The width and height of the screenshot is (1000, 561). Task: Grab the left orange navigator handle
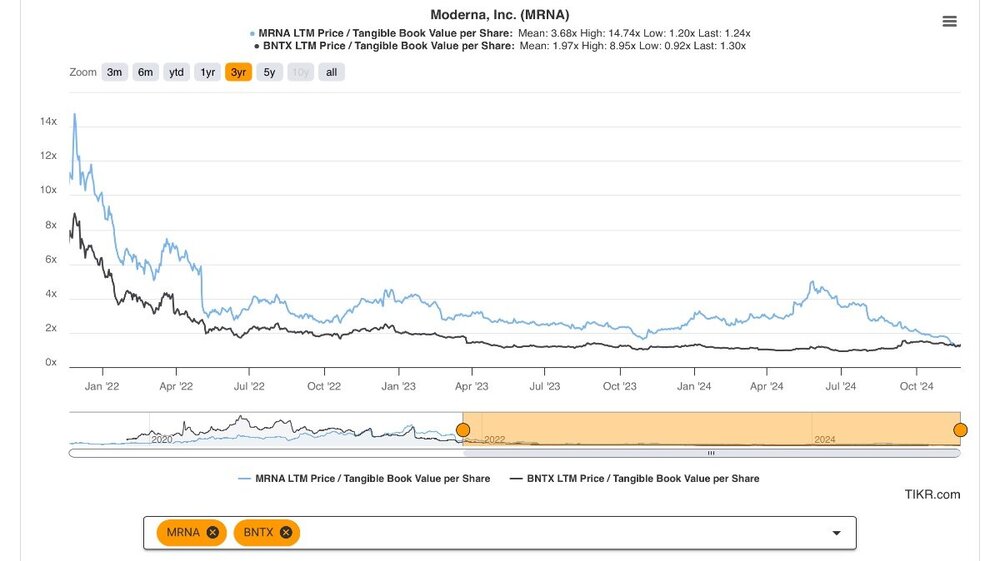click(x=464, y=430)
